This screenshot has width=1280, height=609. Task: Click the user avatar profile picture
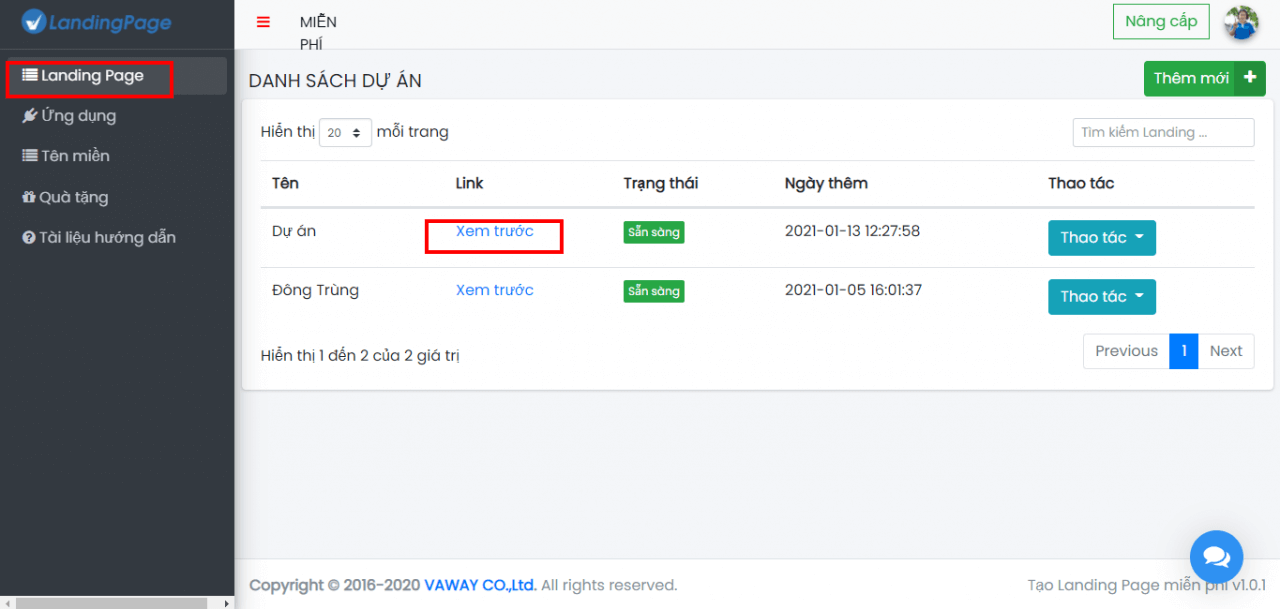(x=1241, y=22)
